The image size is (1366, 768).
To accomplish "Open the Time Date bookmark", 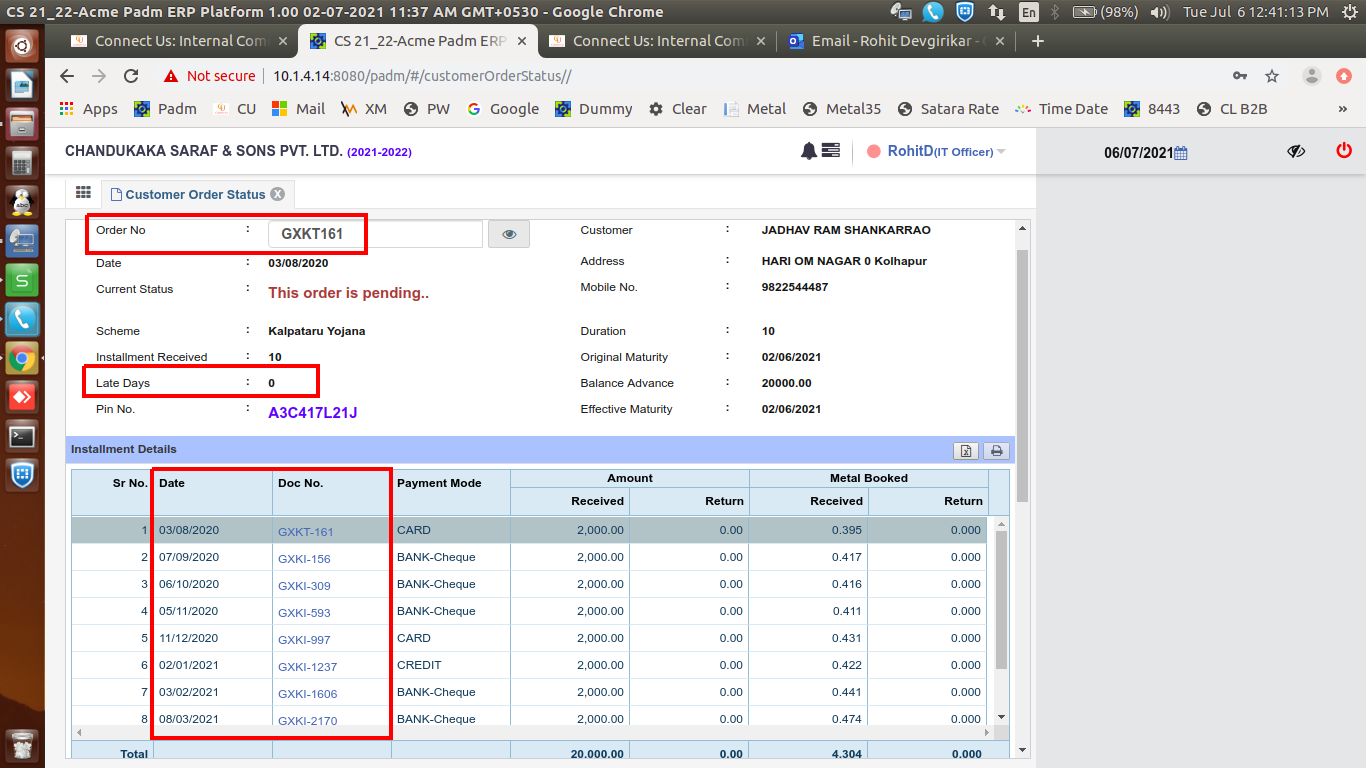I will 1061,109.
